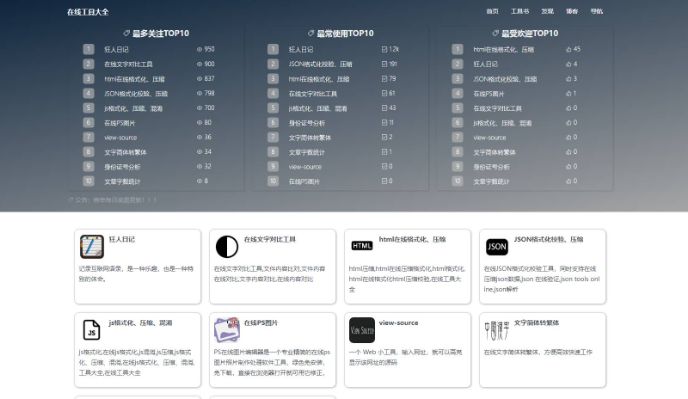
Task: Open 在线文字对比工具 in 最受欢迎TOP10 list
Action: pos(498,108)
